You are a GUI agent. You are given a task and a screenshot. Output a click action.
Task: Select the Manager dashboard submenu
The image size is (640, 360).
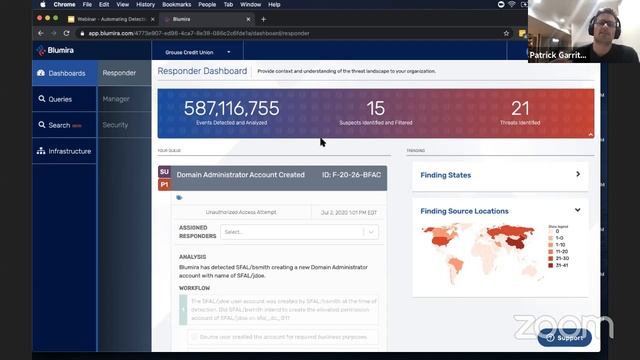(x=124, y=99)
